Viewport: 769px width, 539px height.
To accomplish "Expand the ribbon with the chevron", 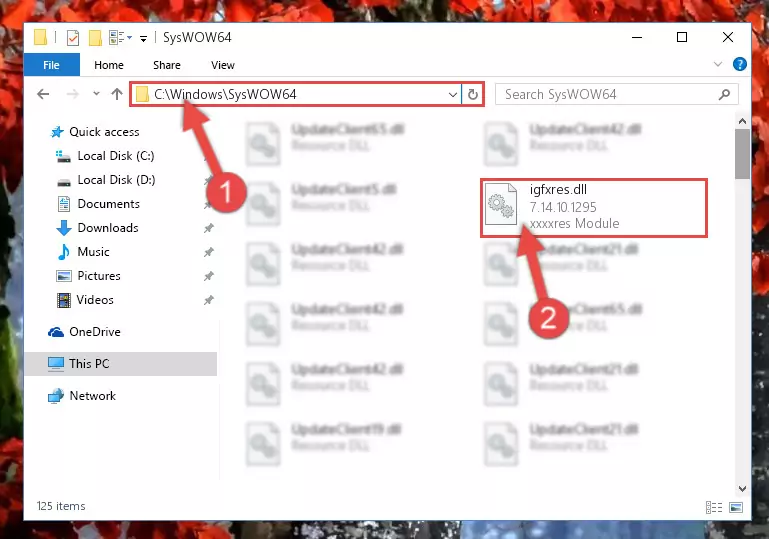I will [718, 64].
